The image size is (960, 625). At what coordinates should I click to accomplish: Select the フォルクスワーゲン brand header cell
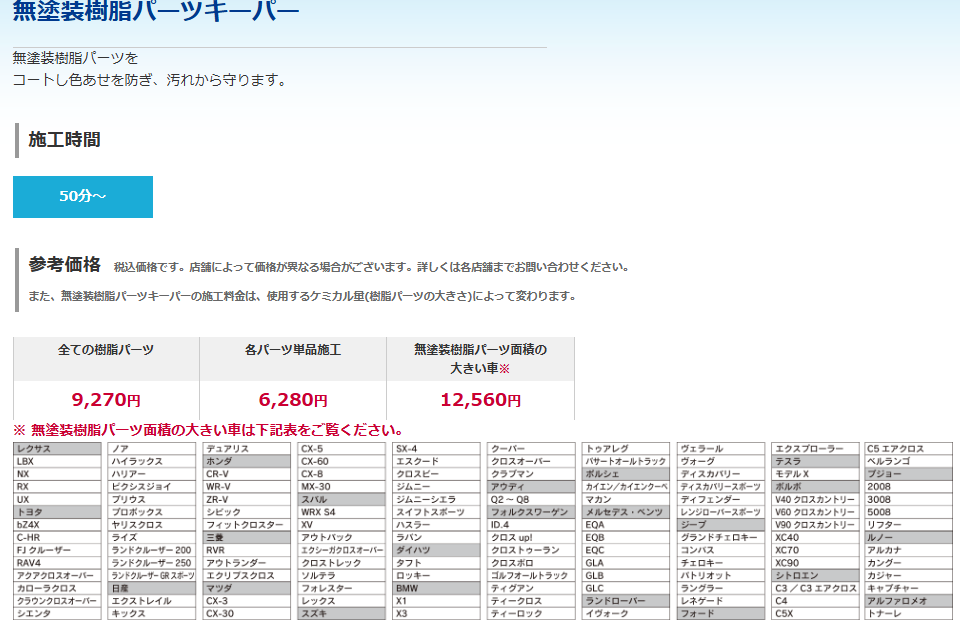(x=530, y=512)
